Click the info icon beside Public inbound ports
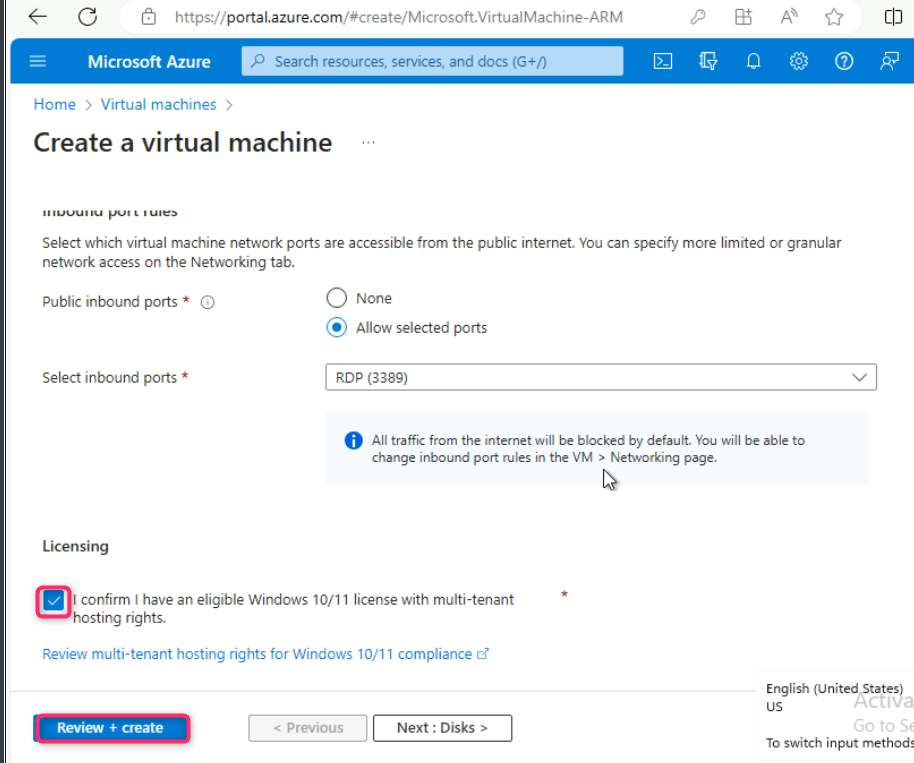The image size is (914, 763). point(208,302)
